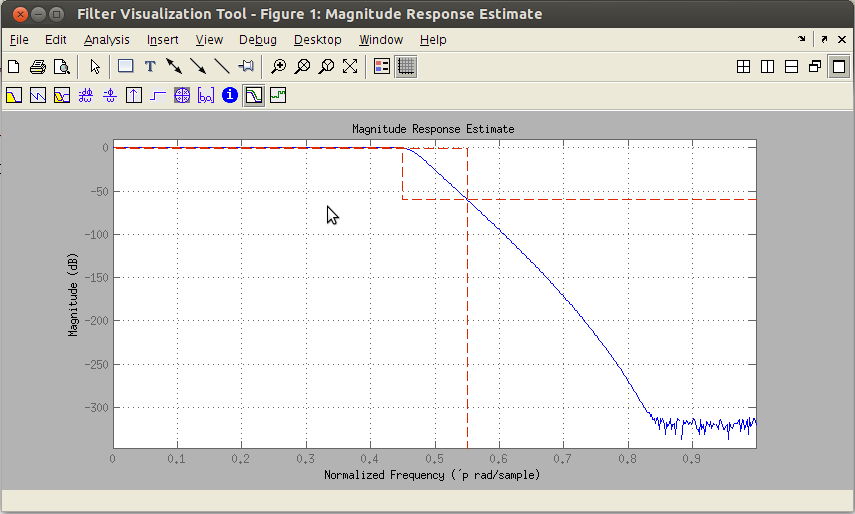855x514 pixels.
Task: Click the 'Magnitude (dB)' y-axis label
Action: 73,294
